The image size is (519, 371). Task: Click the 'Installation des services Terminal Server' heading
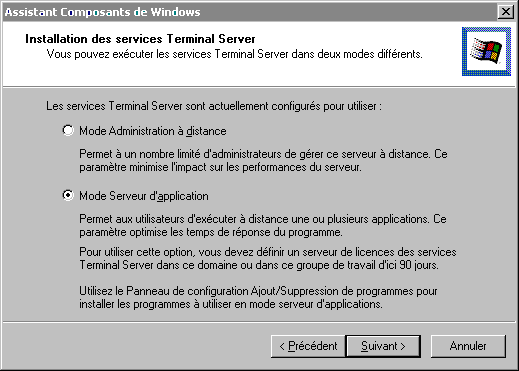[140, 39]
